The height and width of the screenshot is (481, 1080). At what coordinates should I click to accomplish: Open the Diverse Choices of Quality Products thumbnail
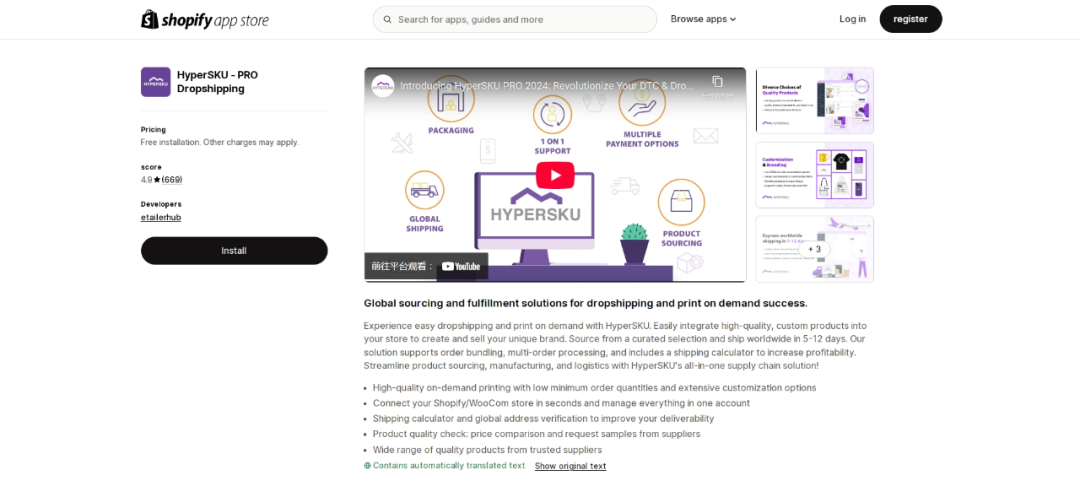tap(814, 100)
